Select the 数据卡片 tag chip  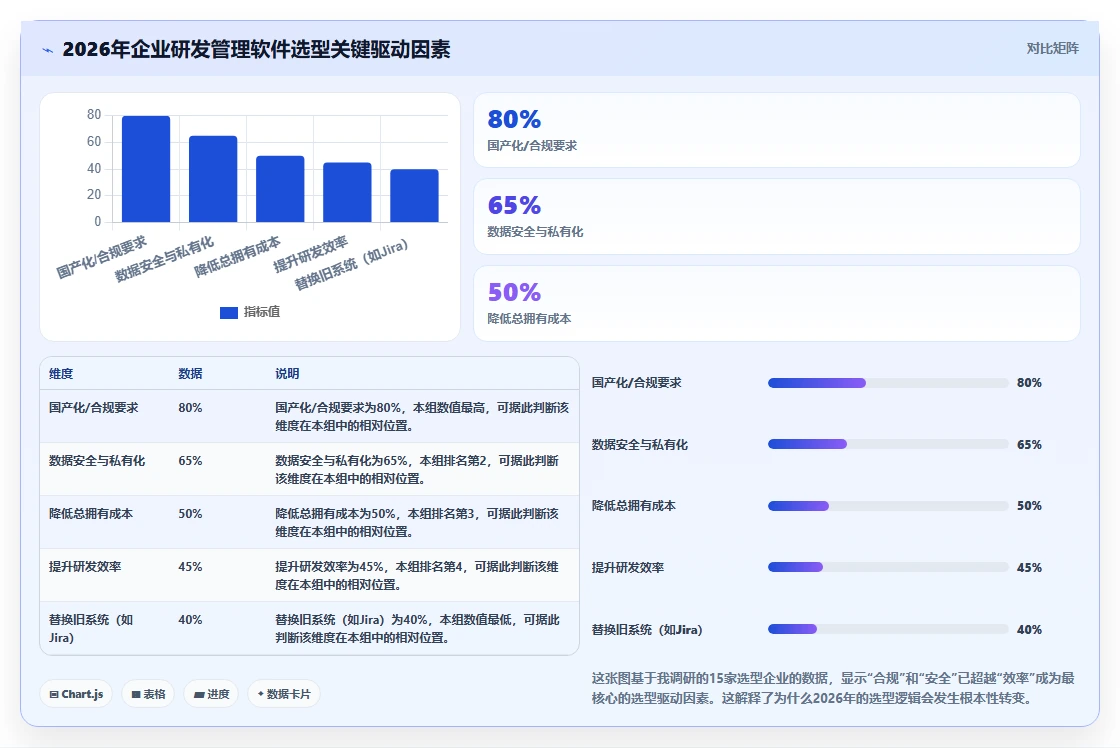[x=284, y=694]
